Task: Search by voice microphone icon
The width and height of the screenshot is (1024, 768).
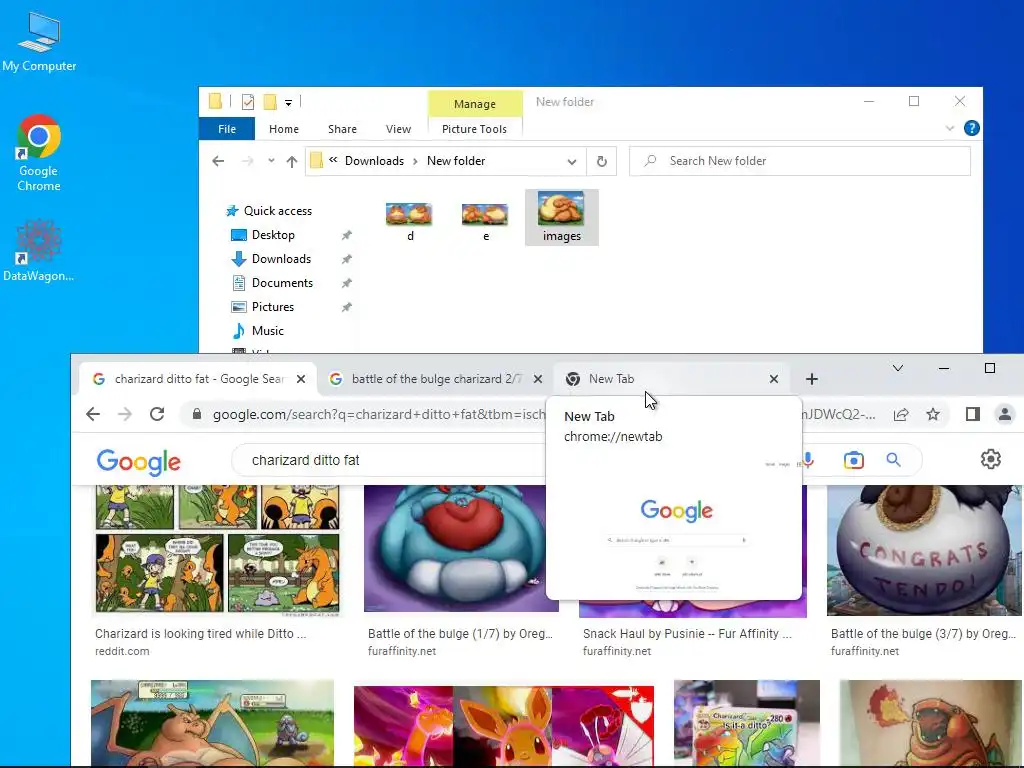Action: pyautogui.click(x=808, y=460)
